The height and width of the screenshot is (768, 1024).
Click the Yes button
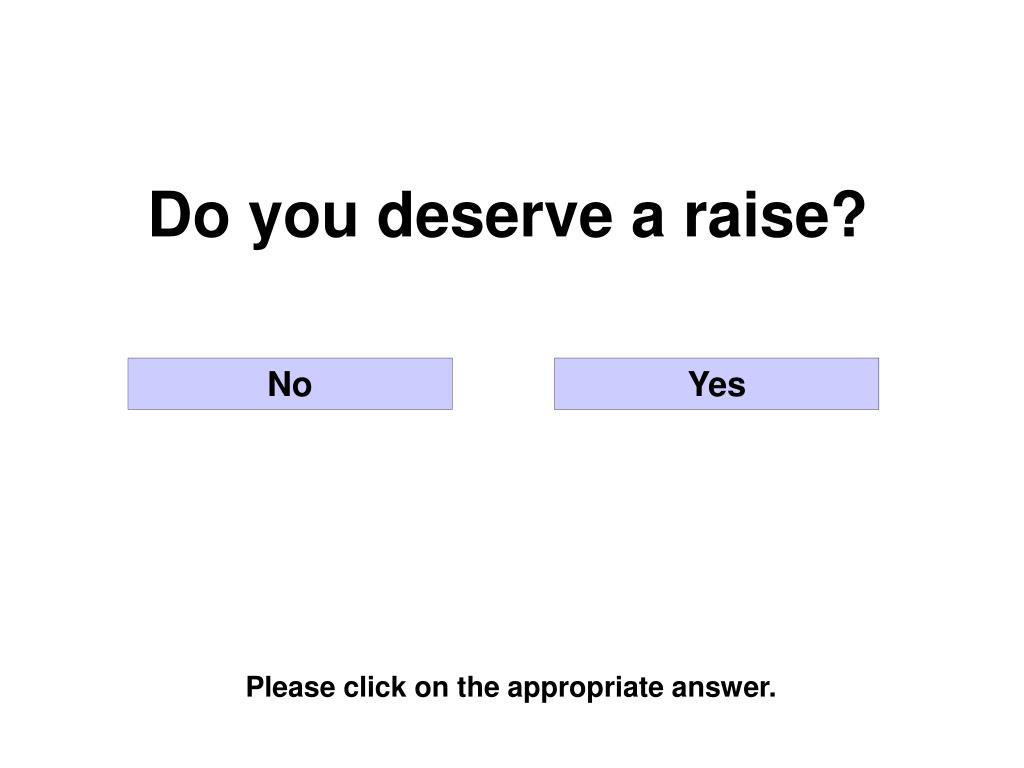[716, 384]
